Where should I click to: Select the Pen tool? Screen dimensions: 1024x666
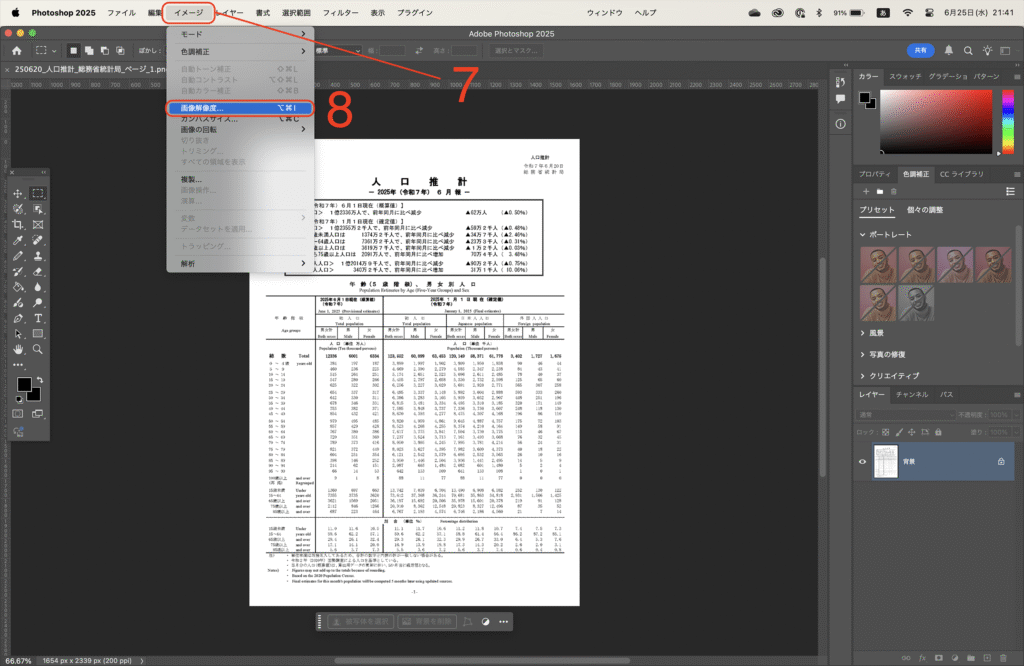[x=18, y=319]
